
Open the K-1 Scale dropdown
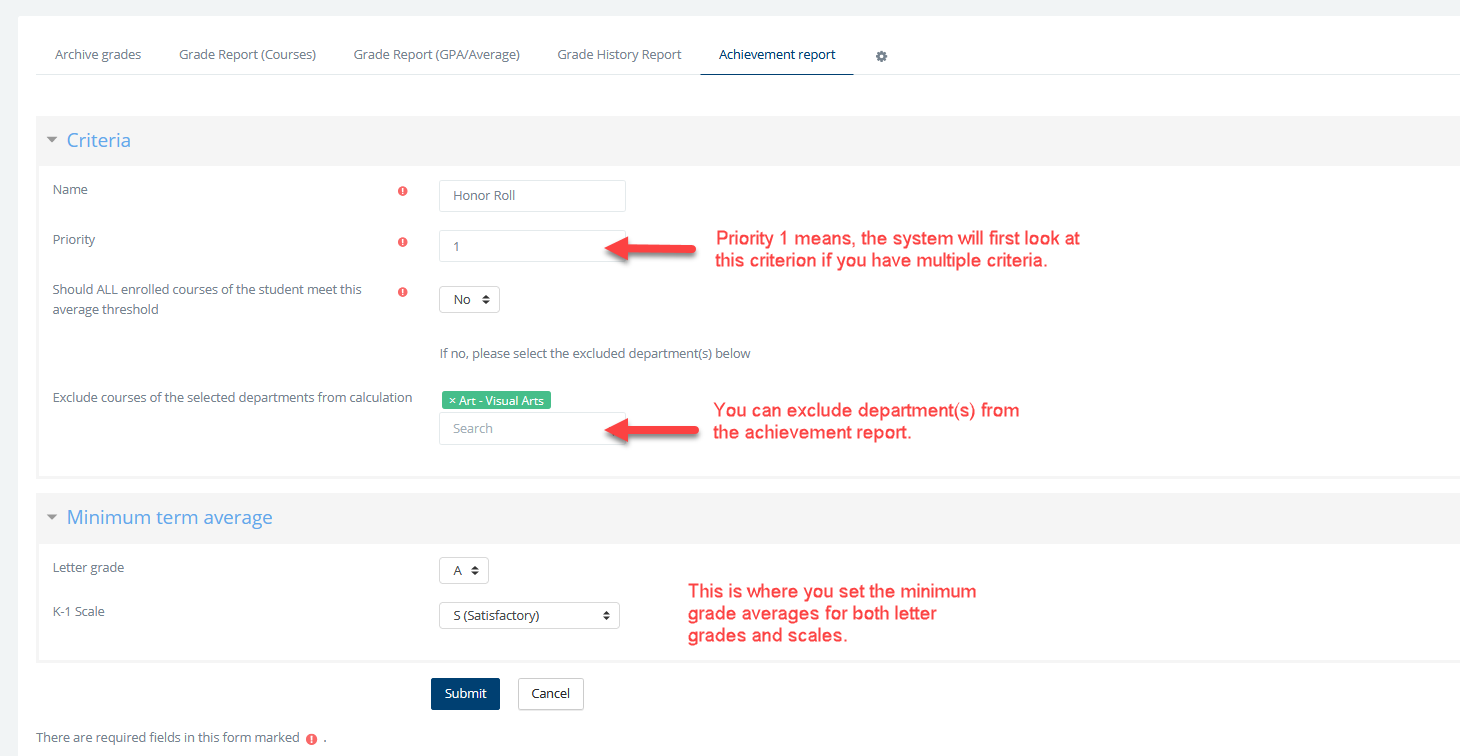(529, 615)
